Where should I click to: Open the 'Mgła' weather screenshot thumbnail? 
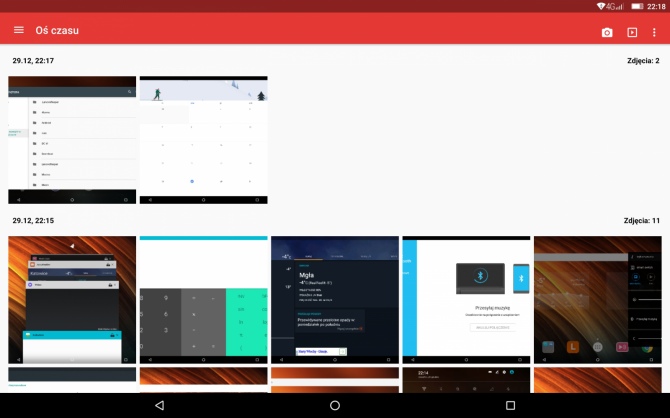334,300
